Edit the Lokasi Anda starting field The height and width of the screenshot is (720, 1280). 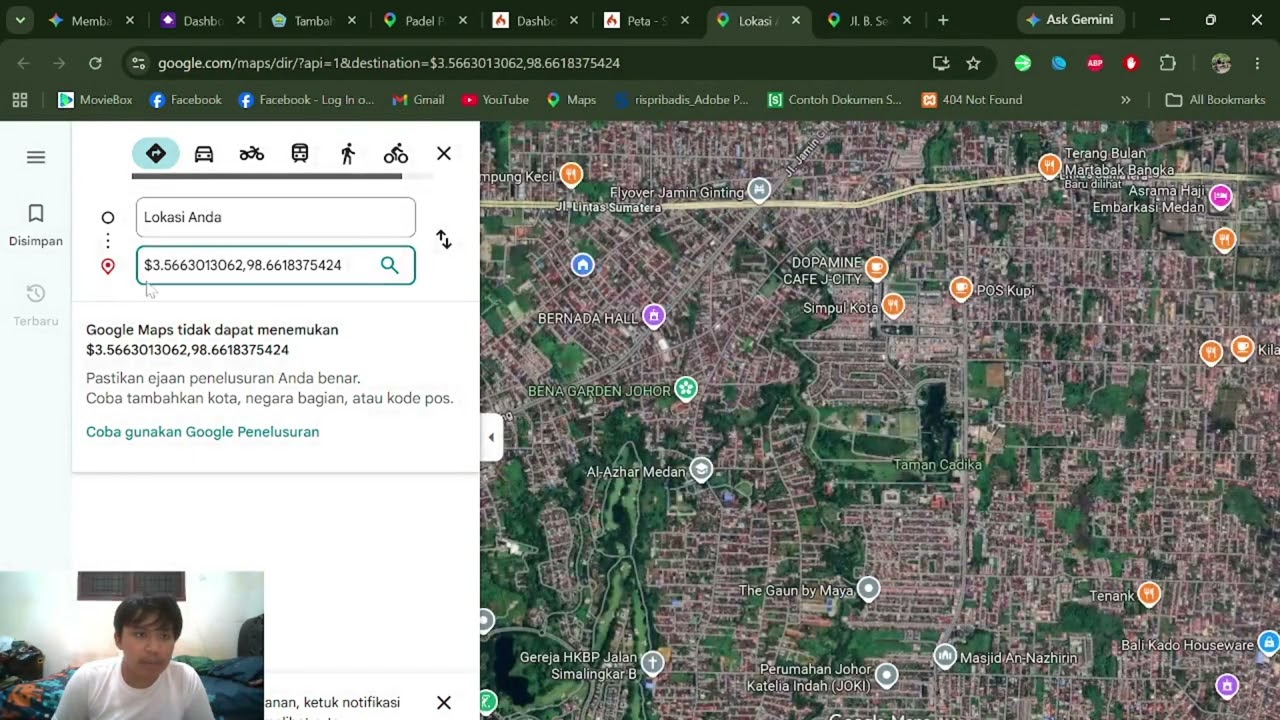click(x=276, y=217)
